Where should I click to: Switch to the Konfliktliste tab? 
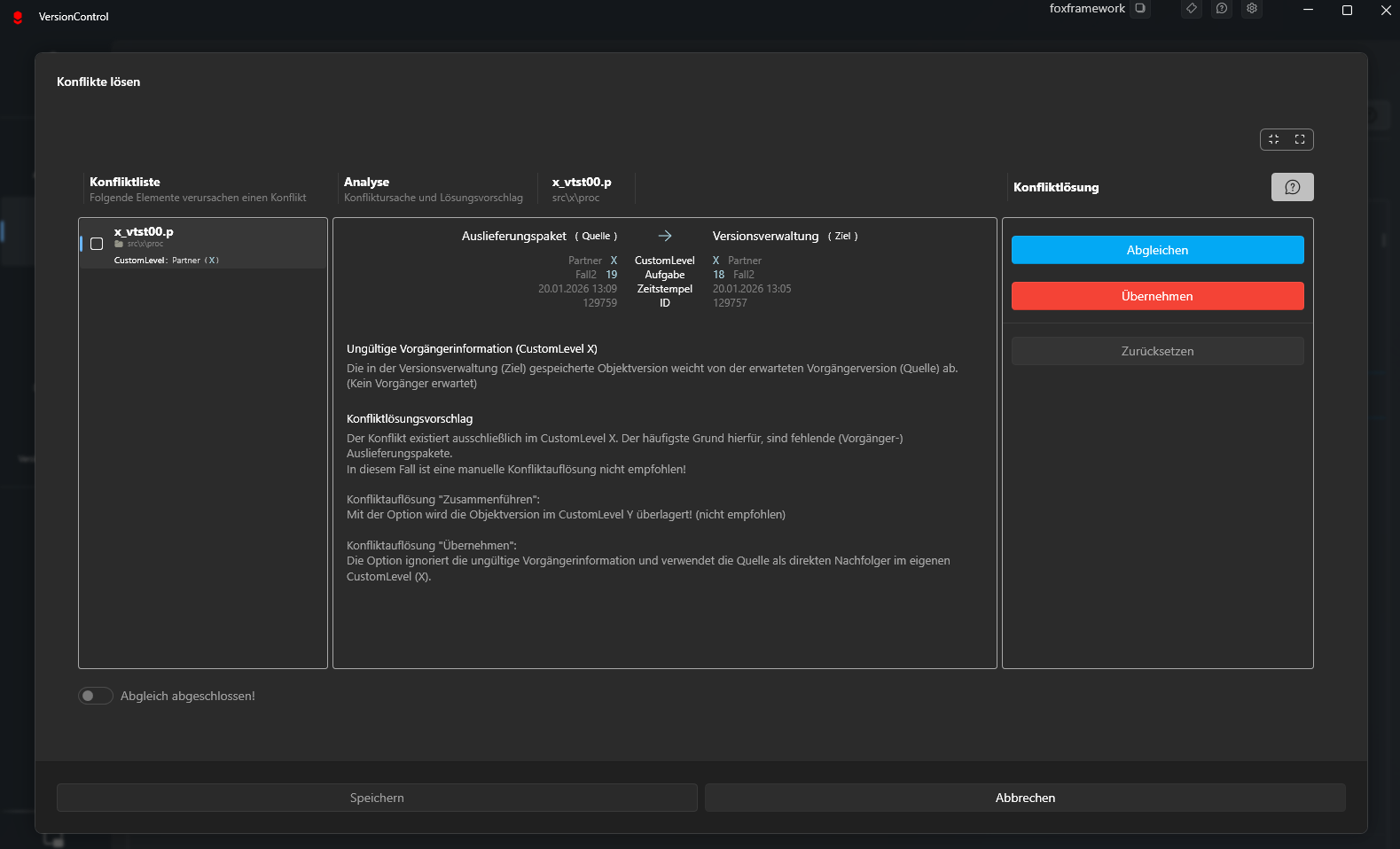(x=198, y=189)
